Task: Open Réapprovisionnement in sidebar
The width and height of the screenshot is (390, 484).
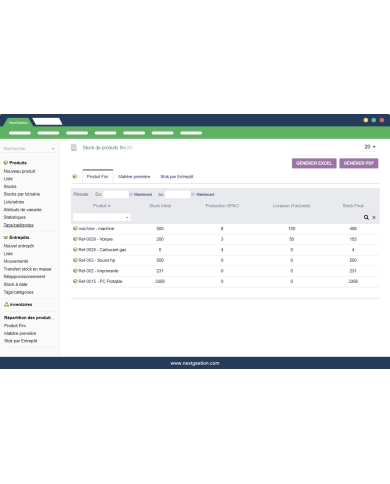Action: coord(24,276)
